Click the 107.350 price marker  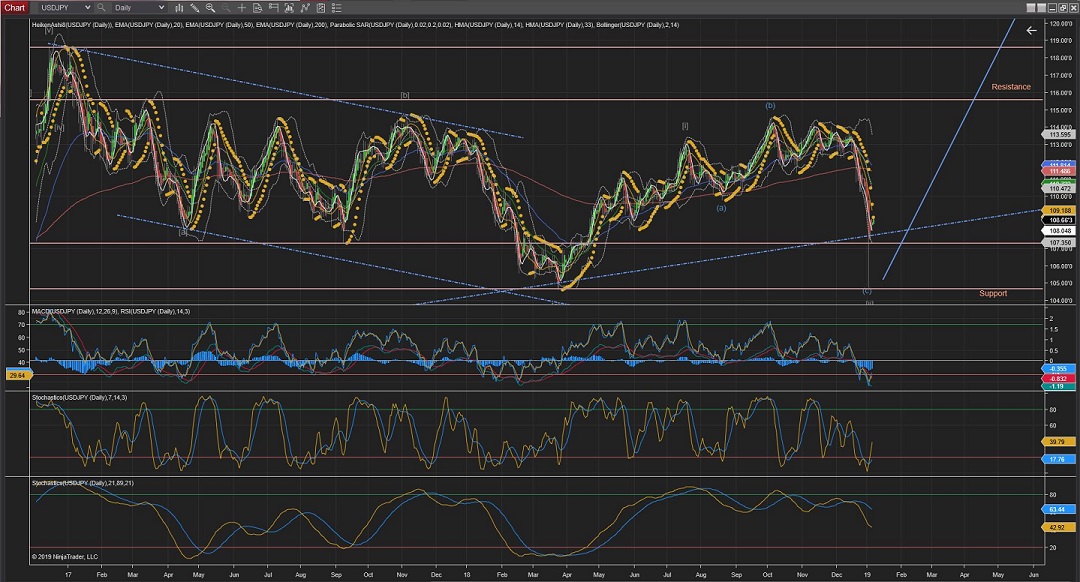[1060, 242]
